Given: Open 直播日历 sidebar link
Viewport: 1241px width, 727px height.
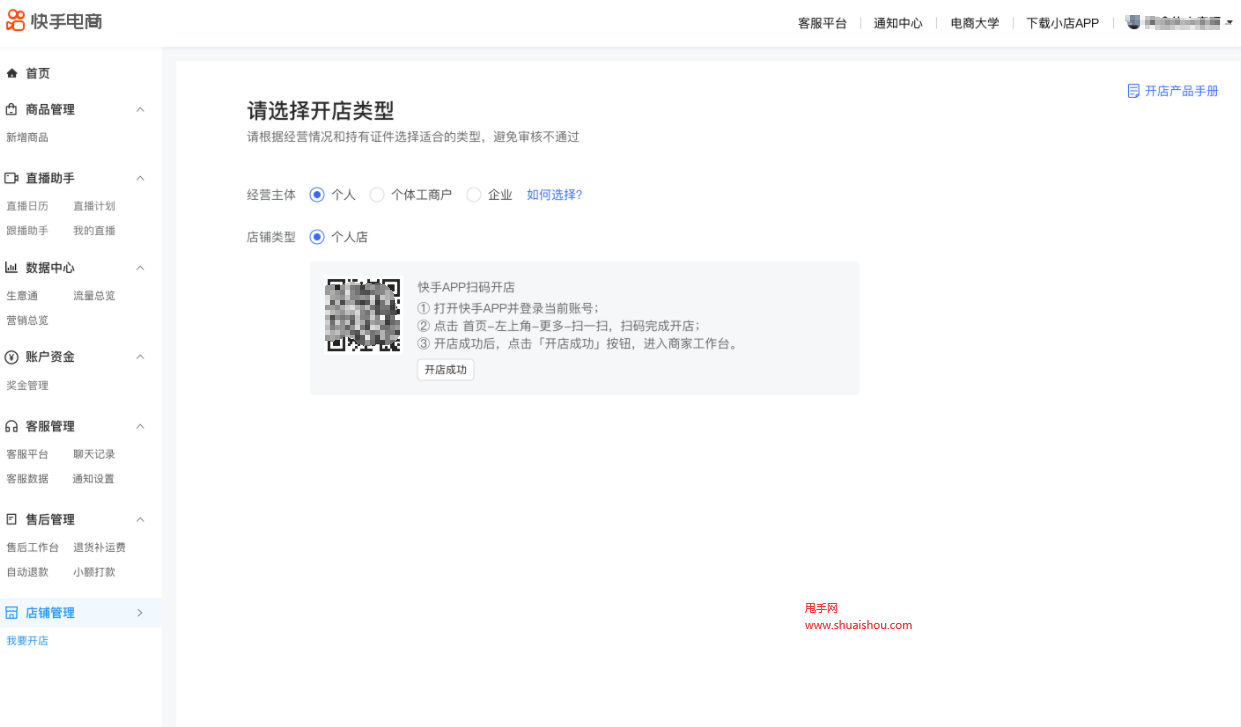Looking at the screenshot, I should pos(27,206).
